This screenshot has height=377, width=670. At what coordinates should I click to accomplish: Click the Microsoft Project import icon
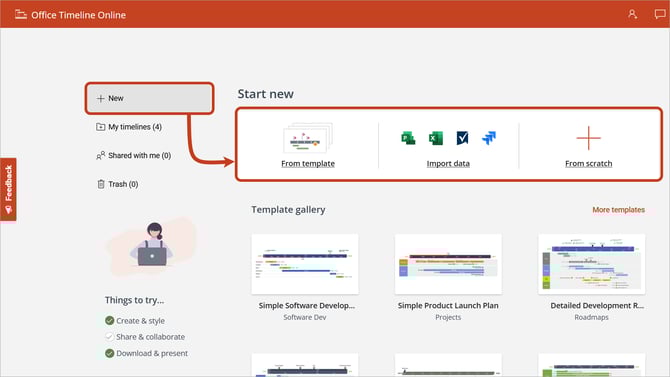pyautogui.click(x=408, y=138)
